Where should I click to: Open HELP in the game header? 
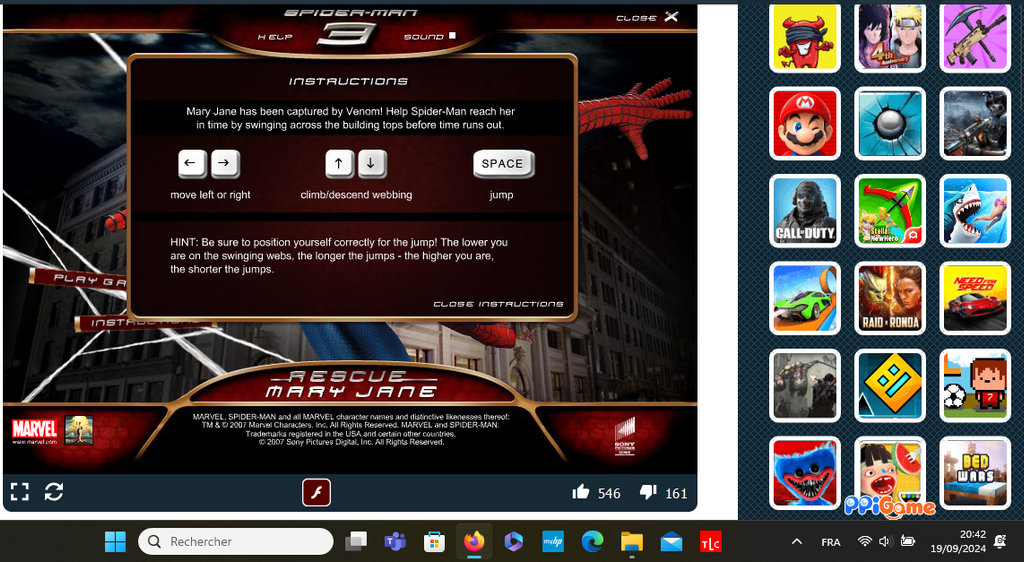tap(275, 37)
